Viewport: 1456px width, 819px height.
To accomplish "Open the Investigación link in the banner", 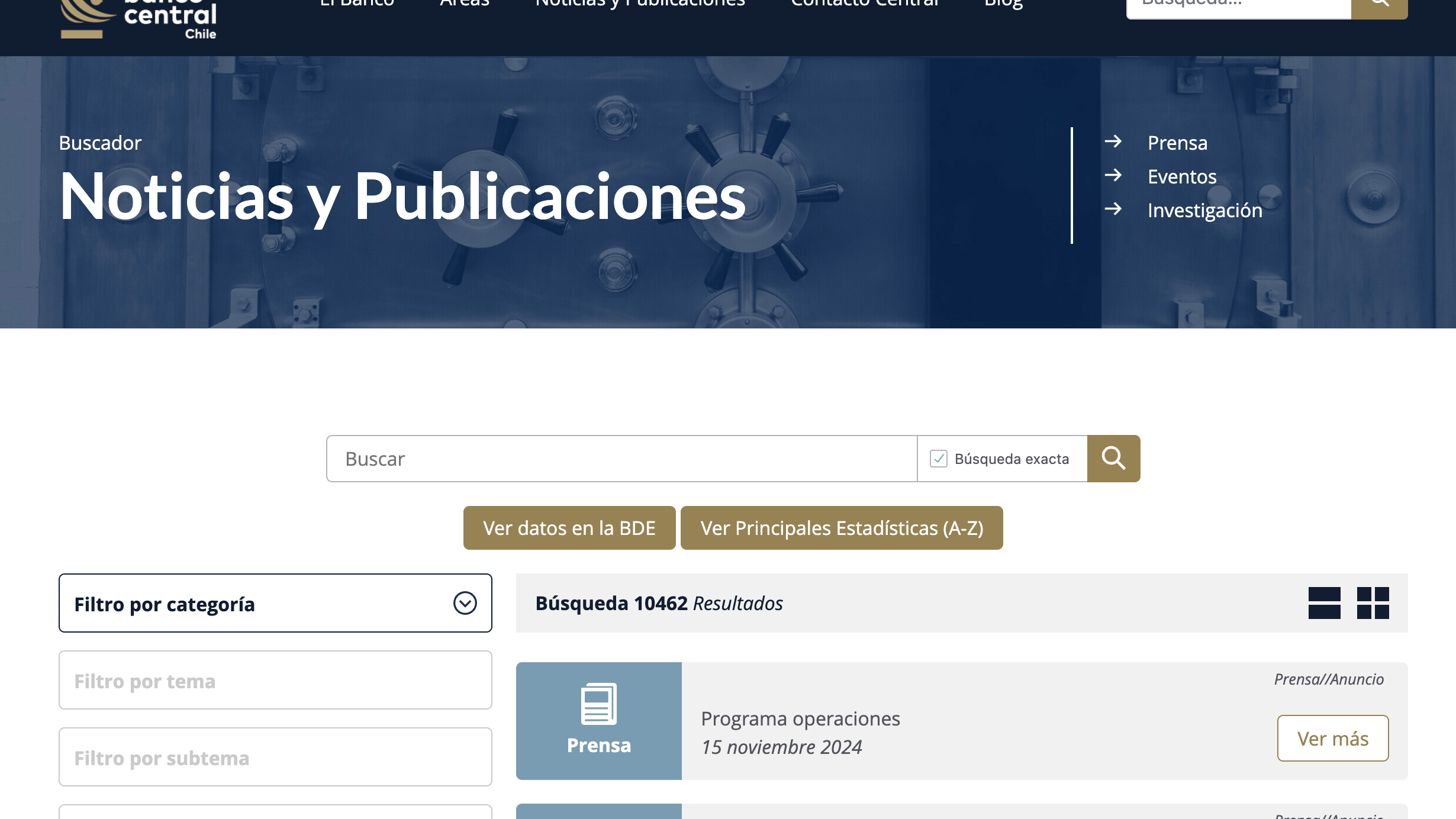I will 1205,210.
